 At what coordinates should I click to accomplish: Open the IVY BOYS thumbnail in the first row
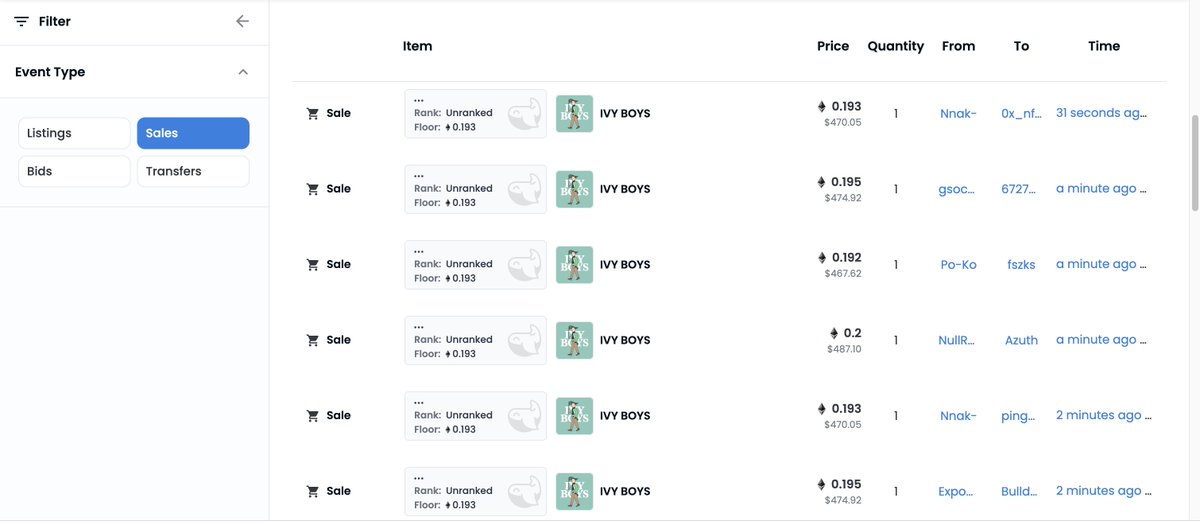click(574, 113)
